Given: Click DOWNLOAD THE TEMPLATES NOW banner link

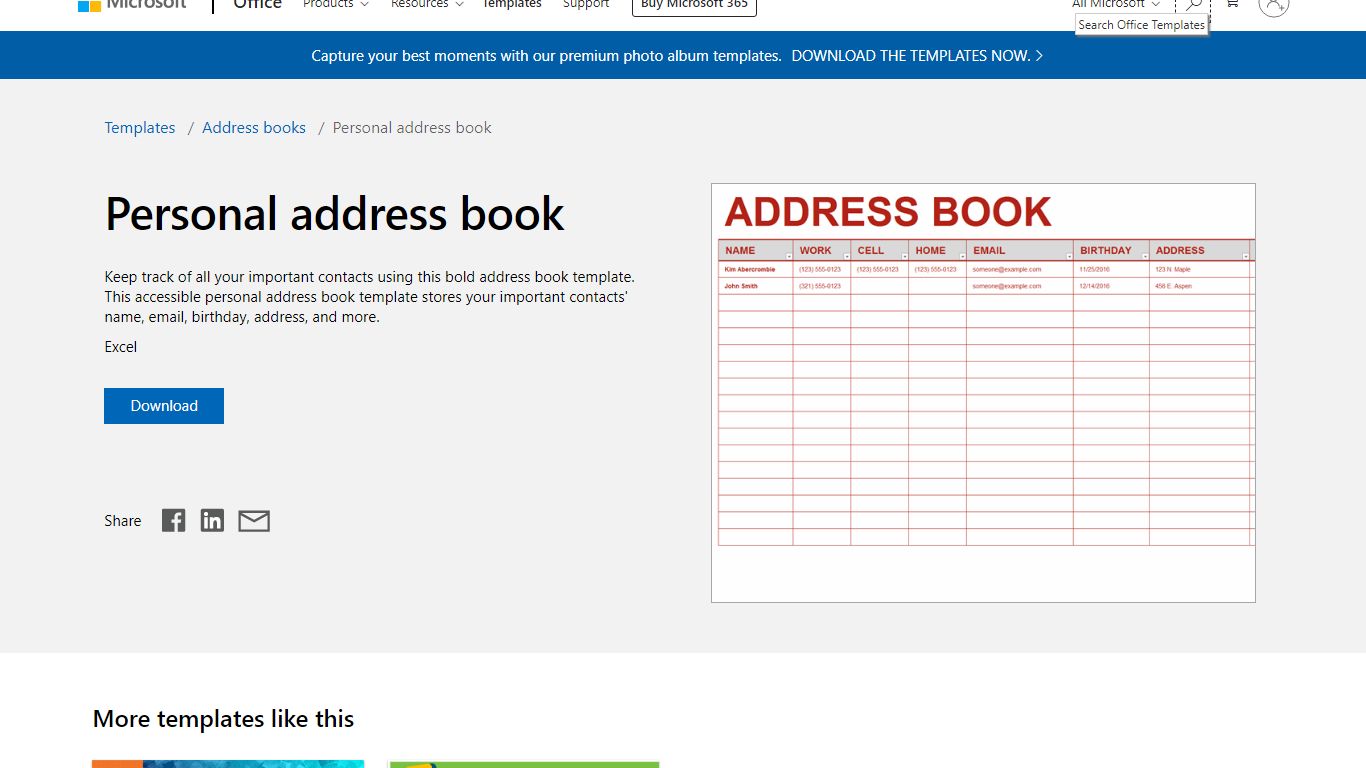Looking at the screenshot, I should pos(917,56).
